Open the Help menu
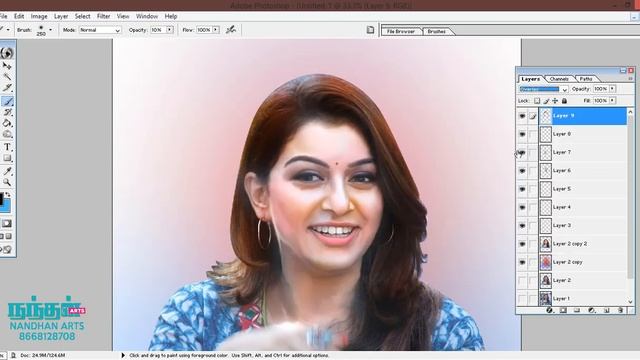 point(171,16)
